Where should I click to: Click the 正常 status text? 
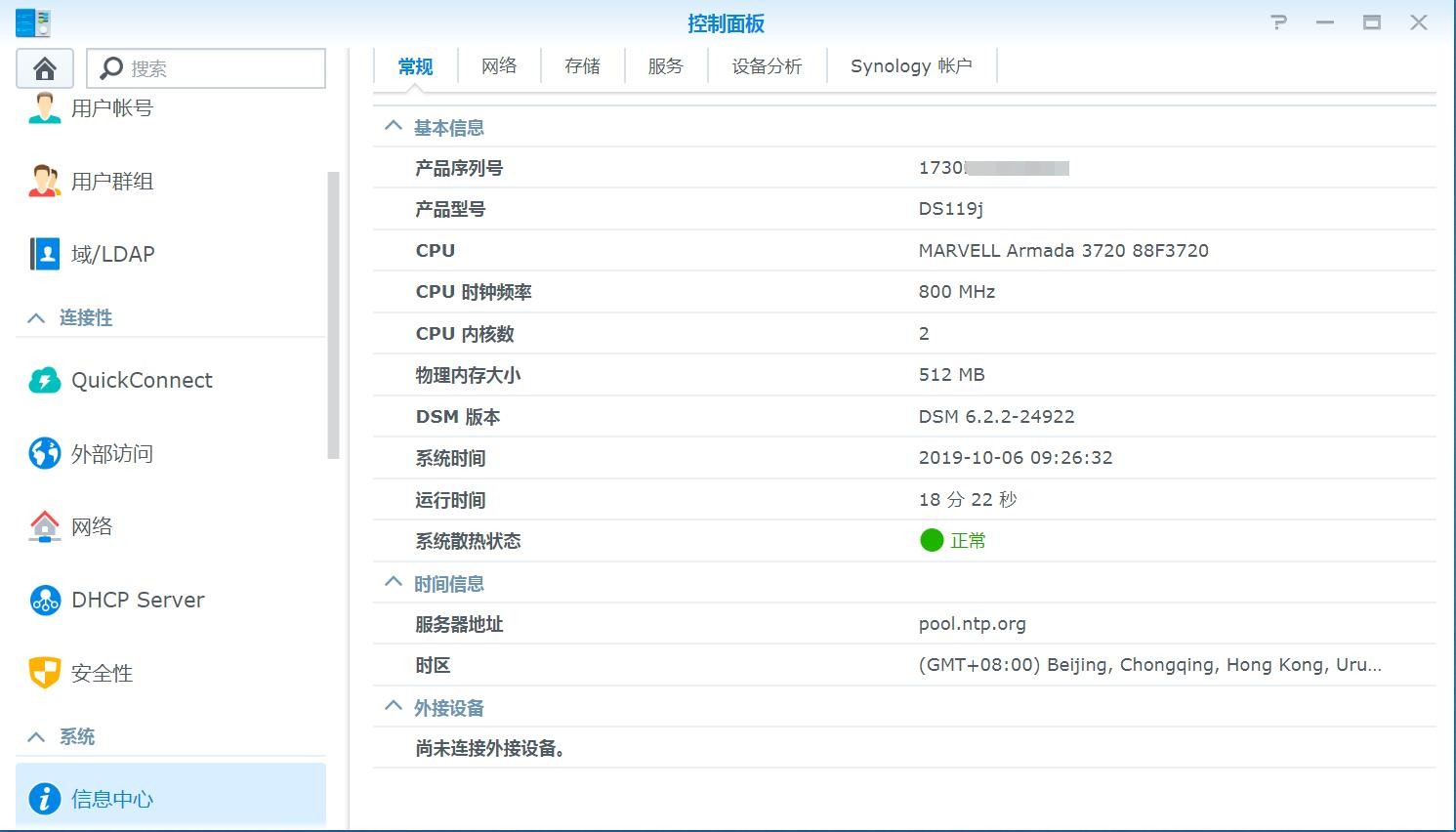pyautogui.click(x=968, y=541)
